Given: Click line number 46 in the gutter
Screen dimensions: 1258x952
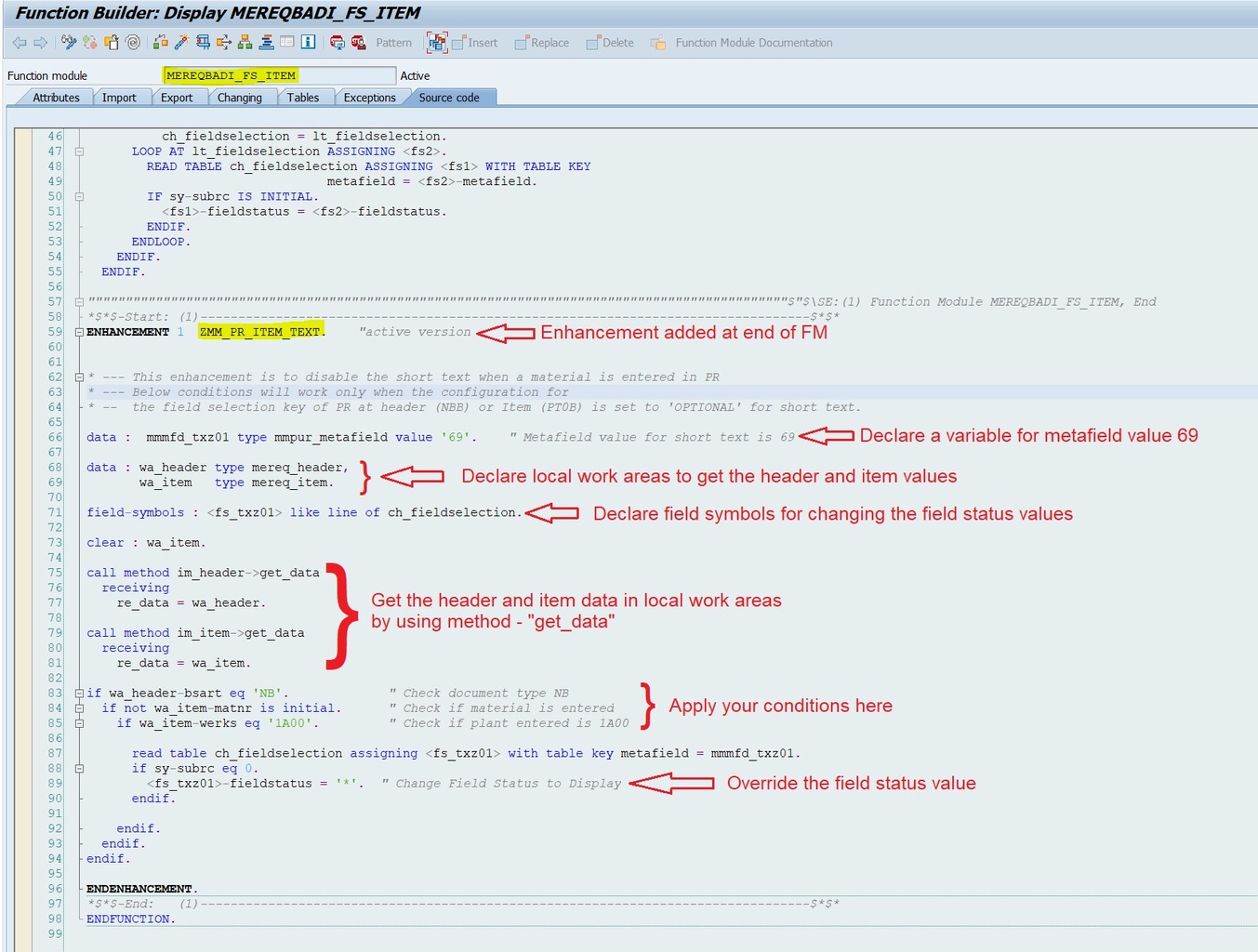Looking at the screenshot, I should tap(55, 136).
